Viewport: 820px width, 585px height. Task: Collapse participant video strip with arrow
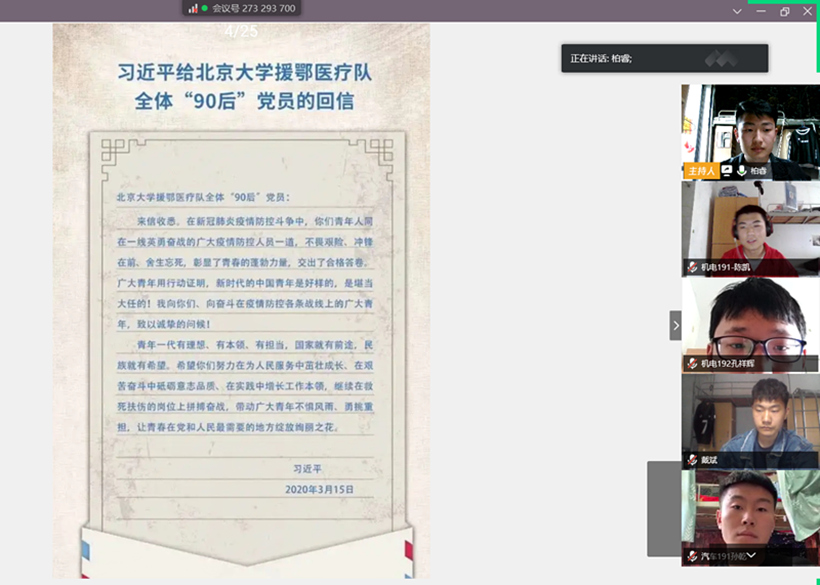coord(676,326)
